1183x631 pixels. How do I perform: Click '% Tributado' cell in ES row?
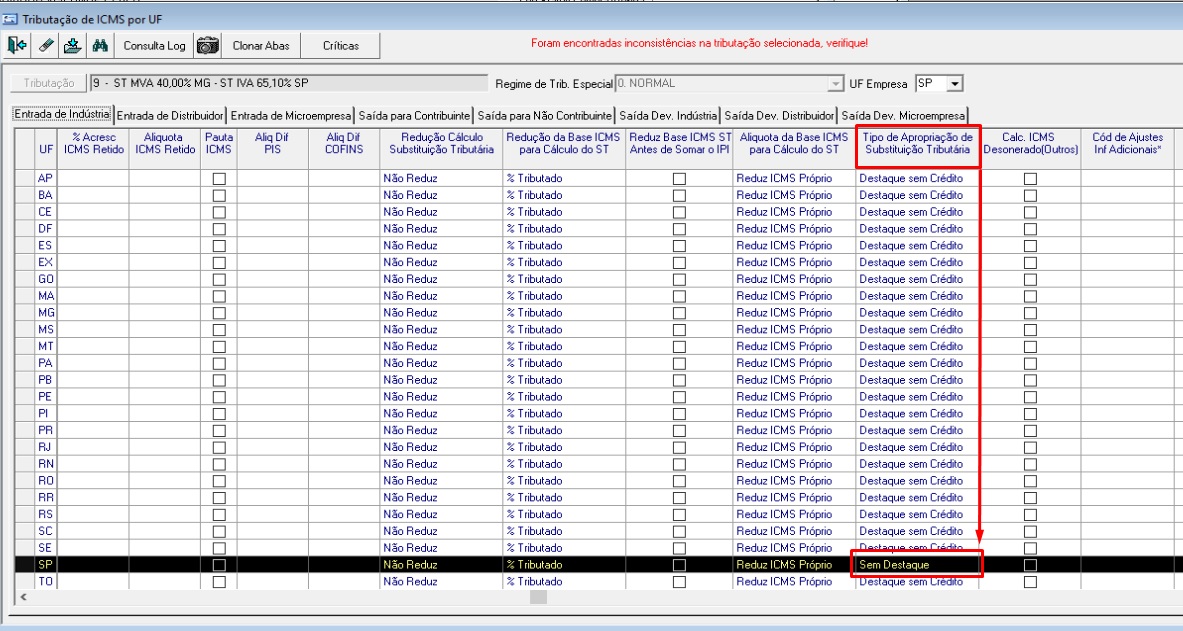pyautogui.click(x=564, y=245)
